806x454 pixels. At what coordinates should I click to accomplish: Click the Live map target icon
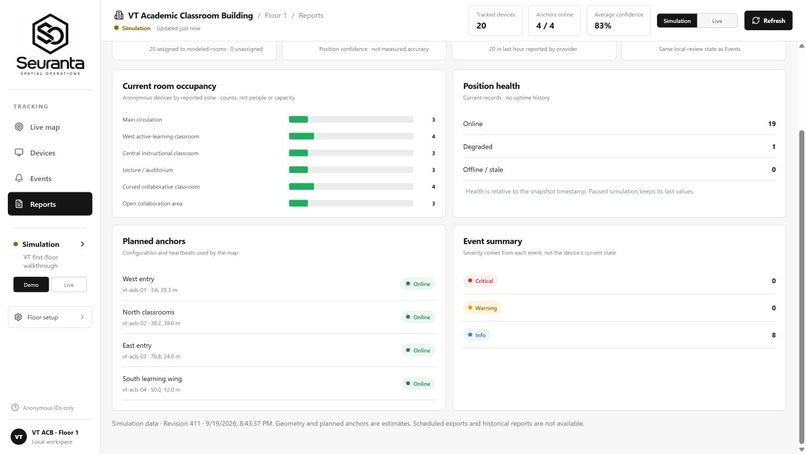(19, 126)
